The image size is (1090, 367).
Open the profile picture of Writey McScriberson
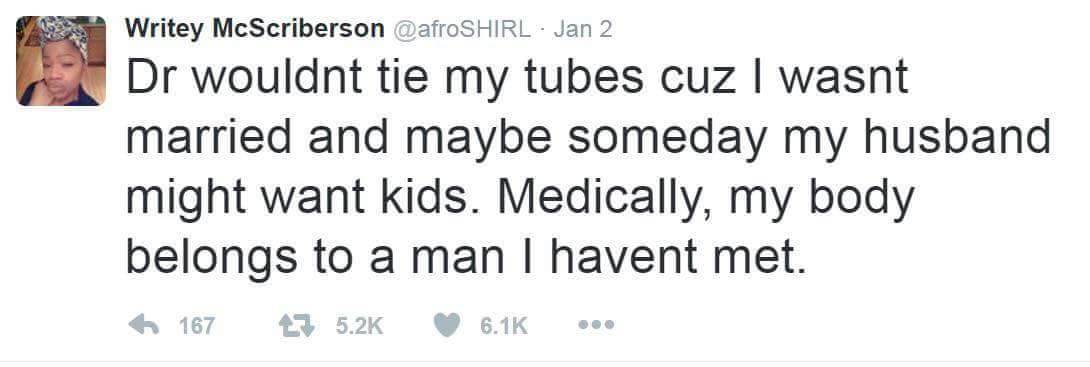[x=61, y=60]
